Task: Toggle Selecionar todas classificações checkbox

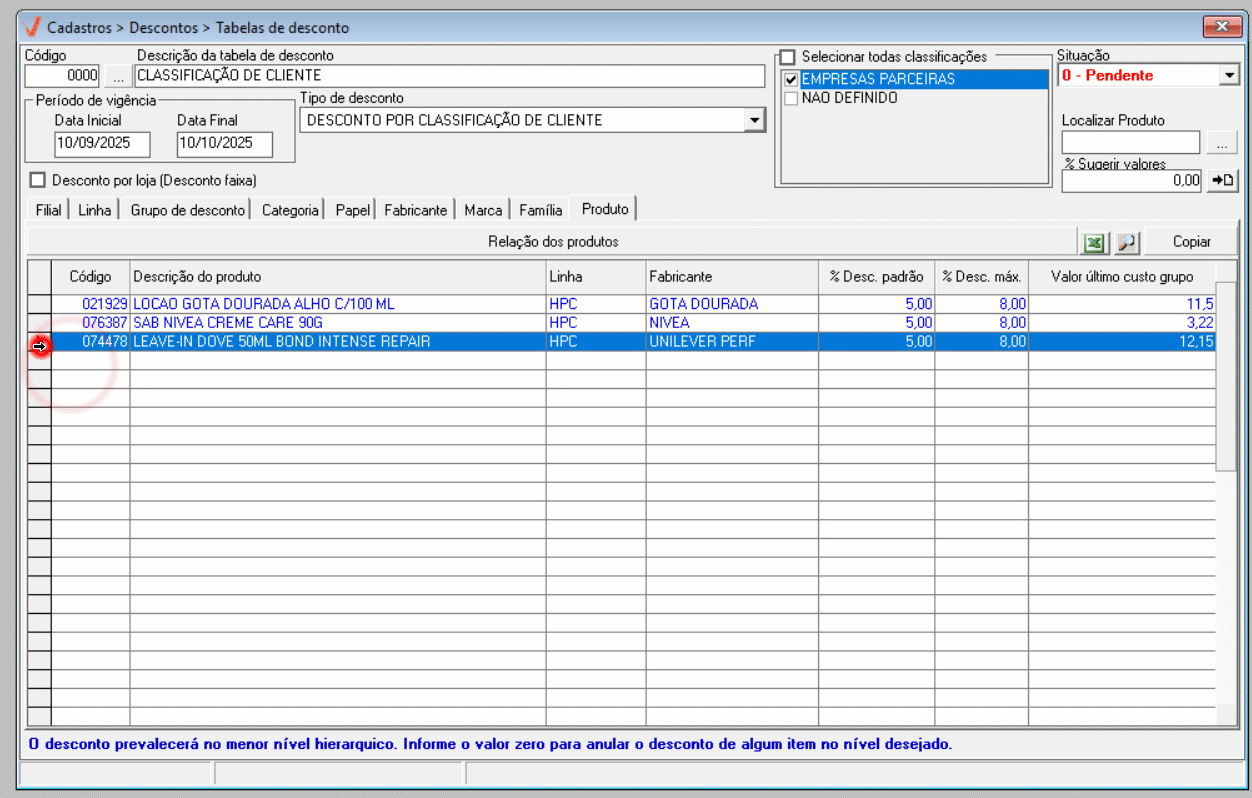Action: point(788,57)
